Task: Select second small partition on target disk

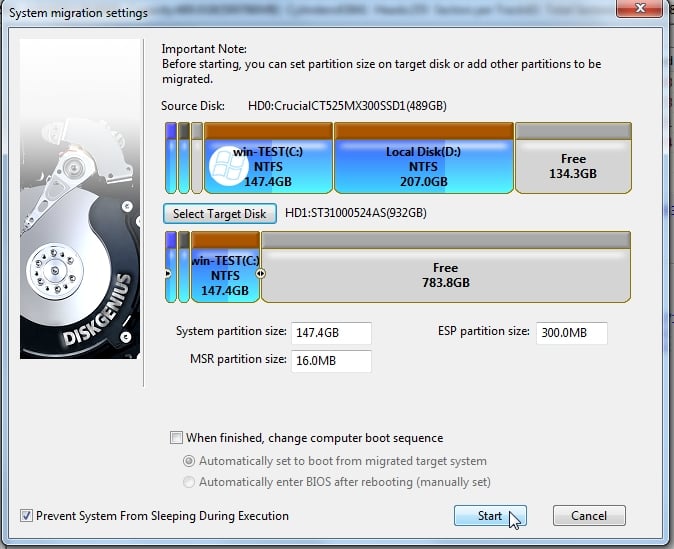Action: 184,267
